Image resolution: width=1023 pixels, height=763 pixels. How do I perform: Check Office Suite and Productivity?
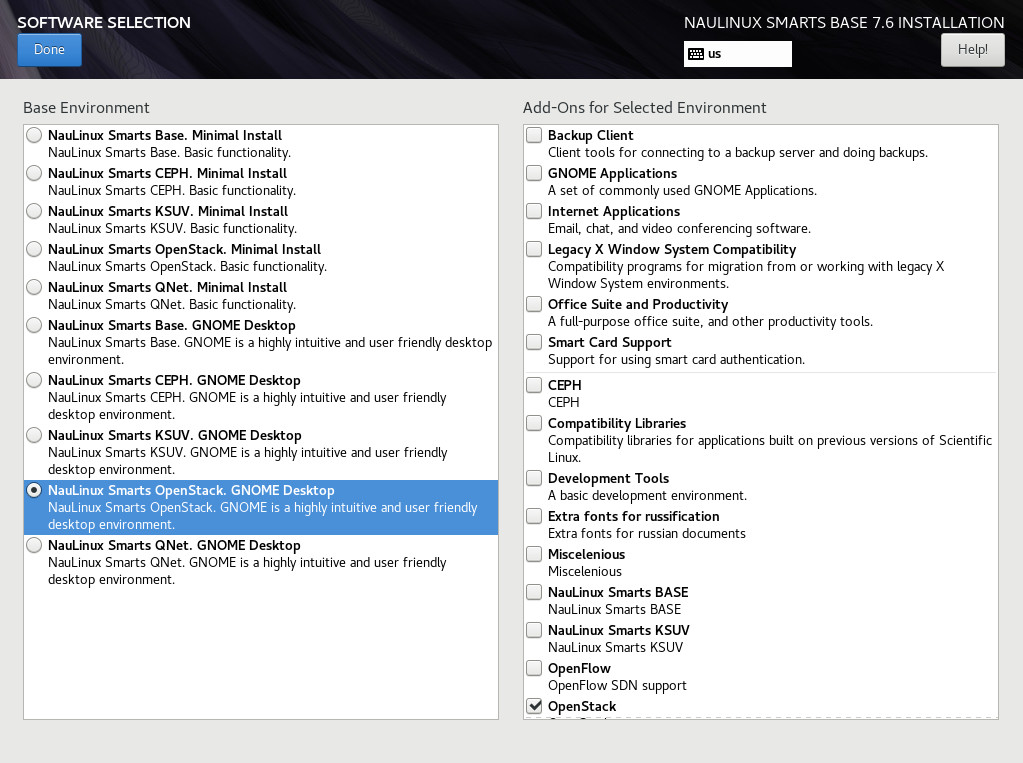click(x=535, y=304)
